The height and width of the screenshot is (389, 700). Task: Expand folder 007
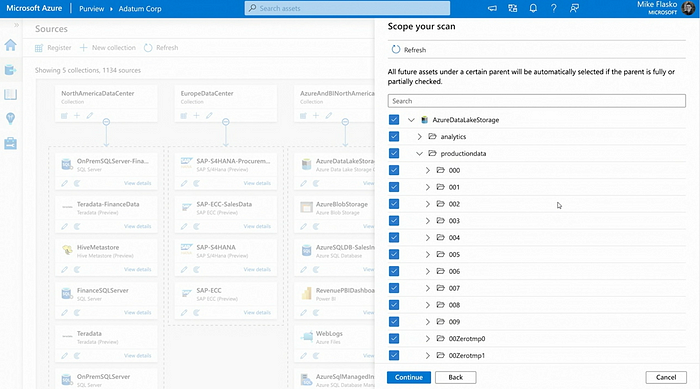428,288
